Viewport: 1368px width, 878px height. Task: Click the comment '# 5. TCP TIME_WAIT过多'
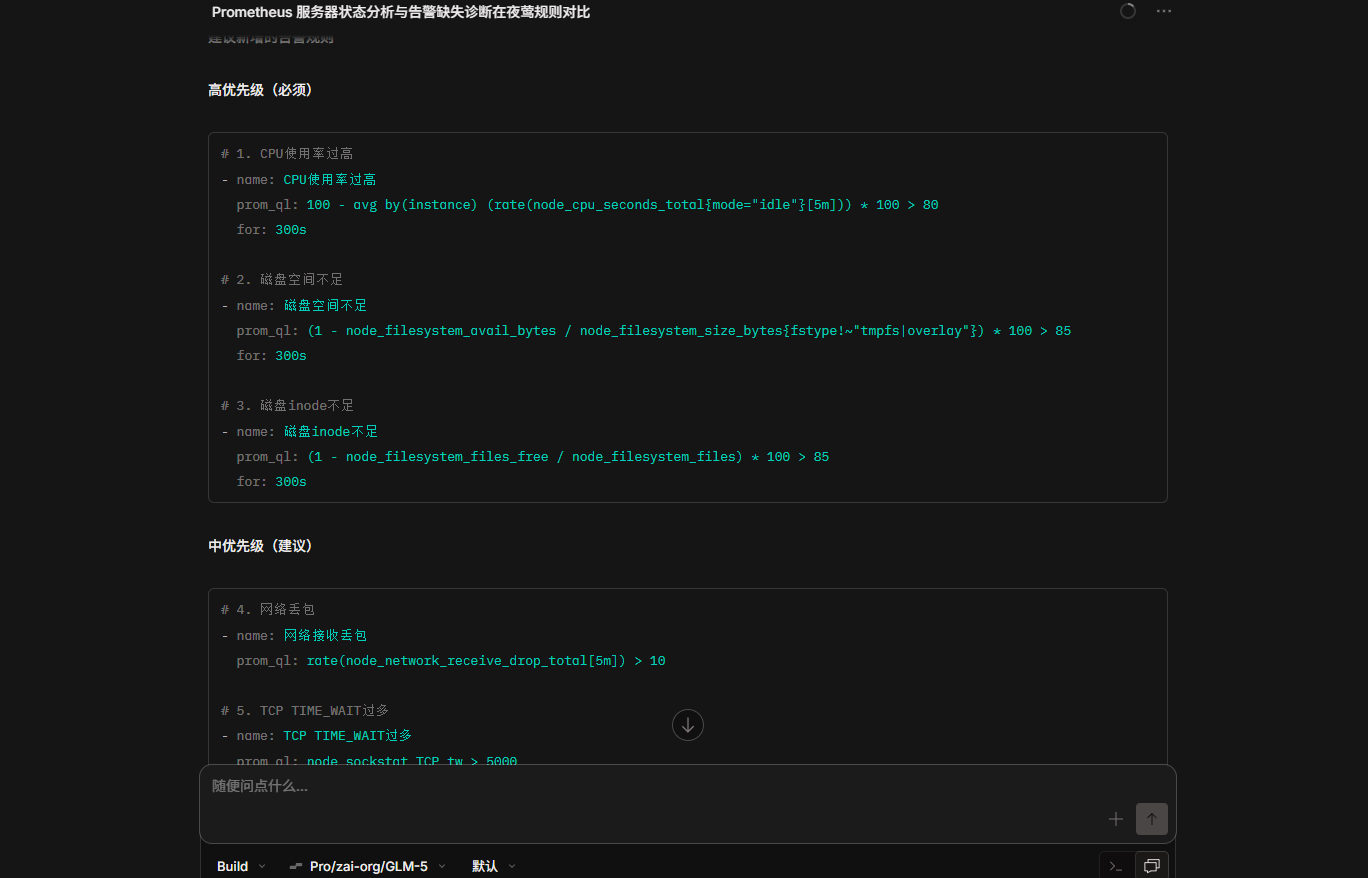coord(305,711)
